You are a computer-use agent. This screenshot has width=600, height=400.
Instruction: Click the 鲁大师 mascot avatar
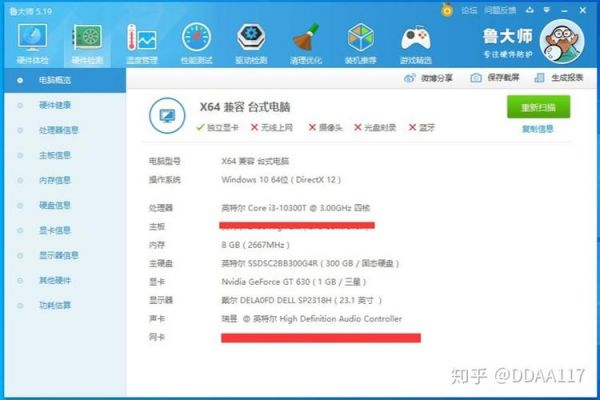tap(562, 41)
